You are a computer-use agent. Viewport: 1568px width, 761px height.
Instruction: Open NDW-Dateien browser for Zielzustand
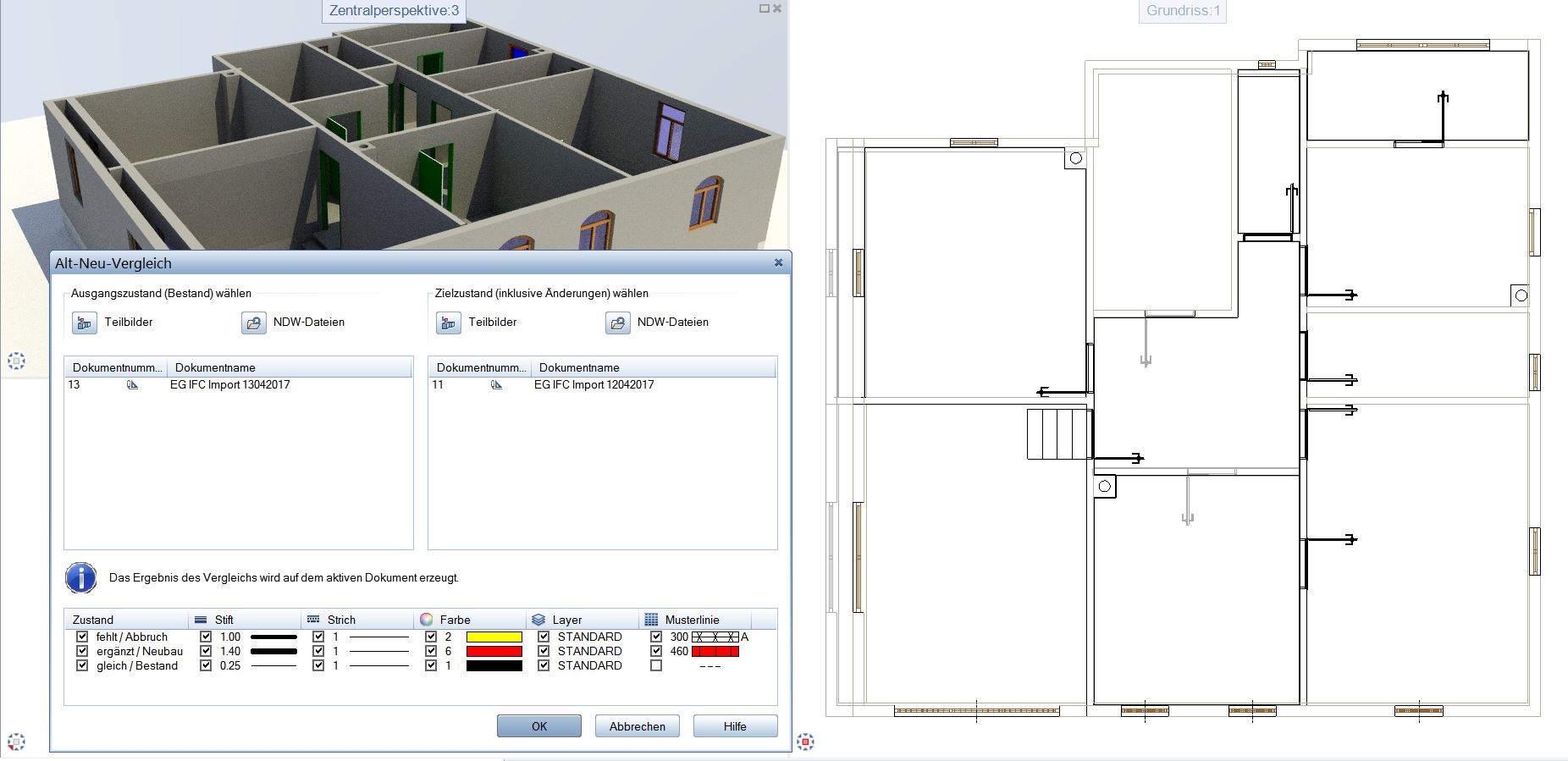click(x=618, y=323)
